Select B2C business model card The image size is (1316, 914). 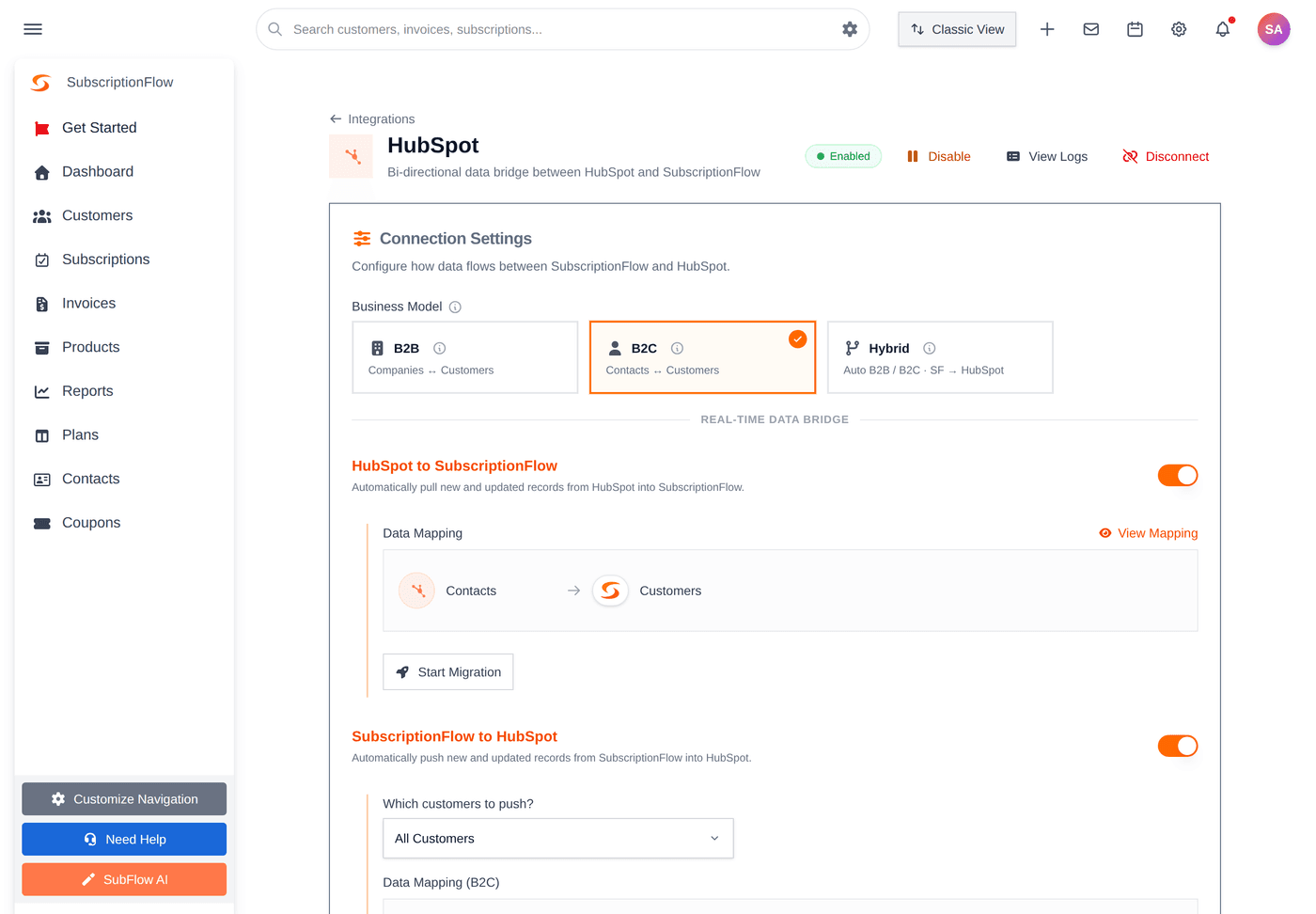[703, 357]
